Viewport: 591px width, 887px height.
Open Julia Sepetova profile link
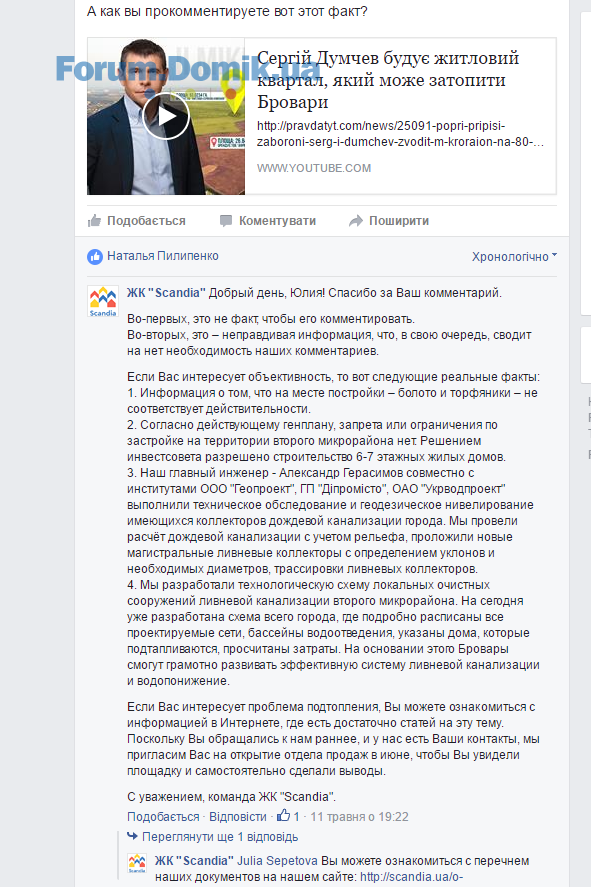[x=277, y=860]
